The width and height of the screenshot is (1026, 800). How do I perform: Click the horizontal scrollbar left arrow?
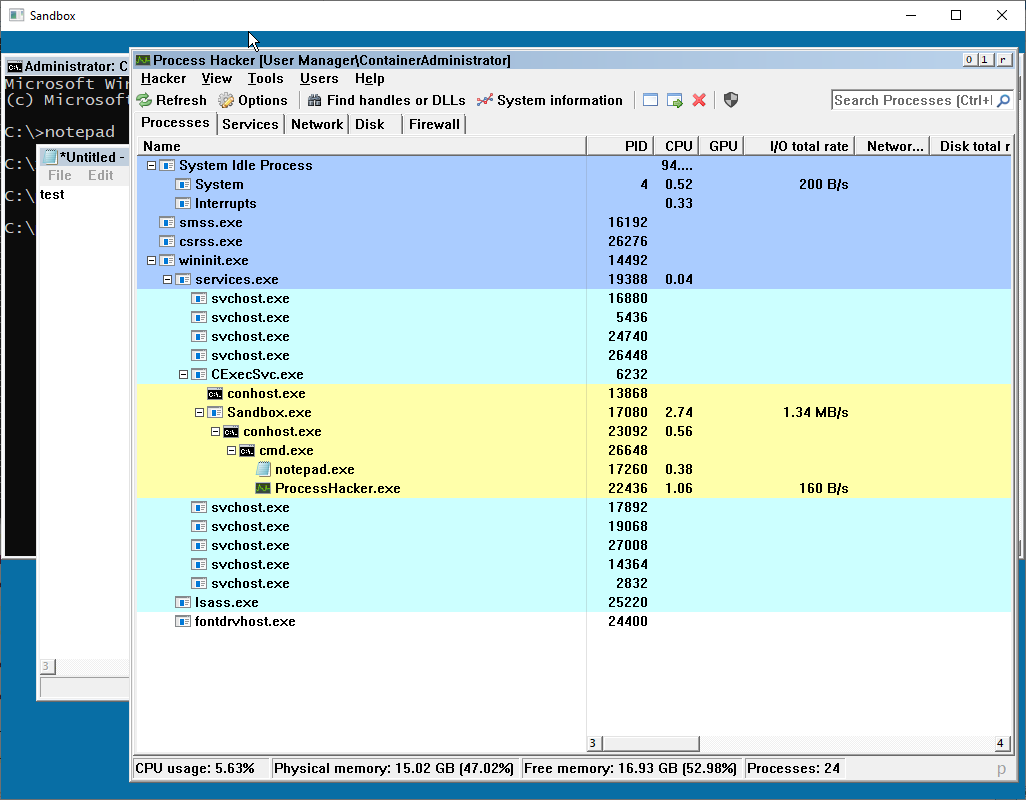point(594,744)
